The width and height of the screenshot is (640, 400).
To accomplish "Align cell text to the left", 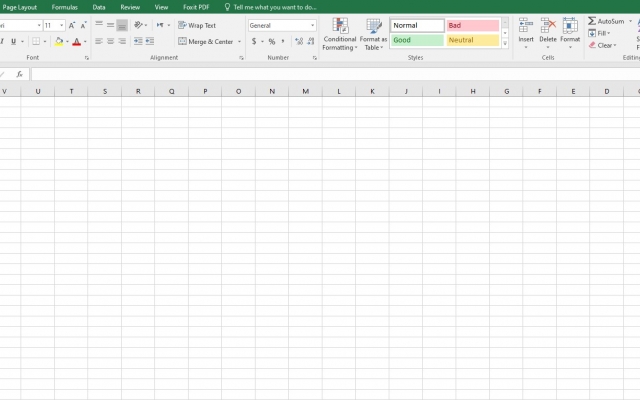I will pyautogui.click(x=99, y=41).
